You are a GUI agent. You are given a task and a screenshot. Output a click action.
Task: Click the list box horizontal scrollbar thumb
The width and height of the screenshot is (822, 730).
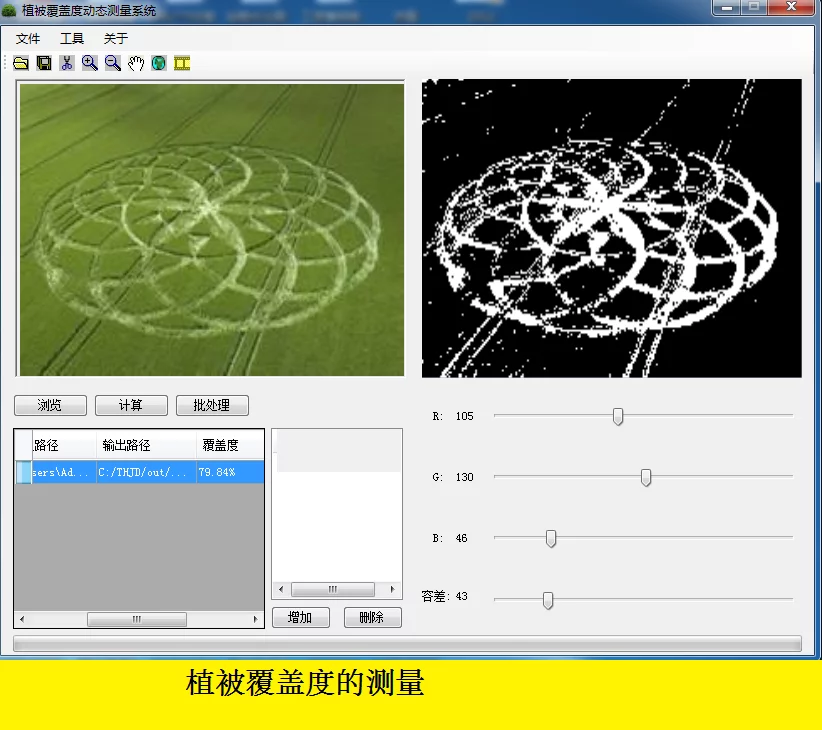333,589
